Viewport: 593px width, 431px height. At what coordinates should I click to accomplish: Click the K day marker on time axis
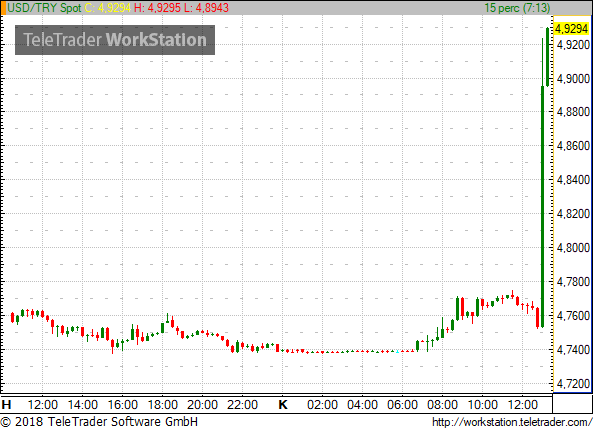click(x=283, y=405)
